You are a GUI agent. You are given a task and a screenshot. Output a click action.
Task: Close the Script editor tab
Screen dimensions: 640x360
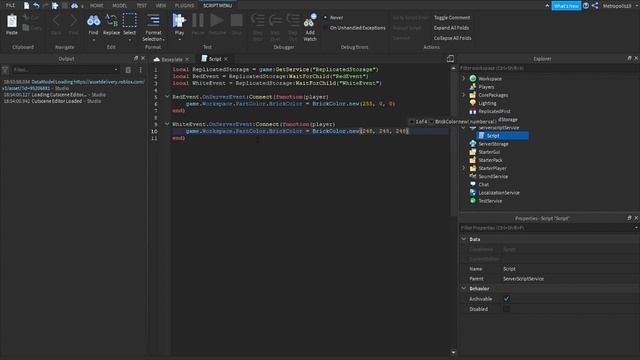[226, 59]
